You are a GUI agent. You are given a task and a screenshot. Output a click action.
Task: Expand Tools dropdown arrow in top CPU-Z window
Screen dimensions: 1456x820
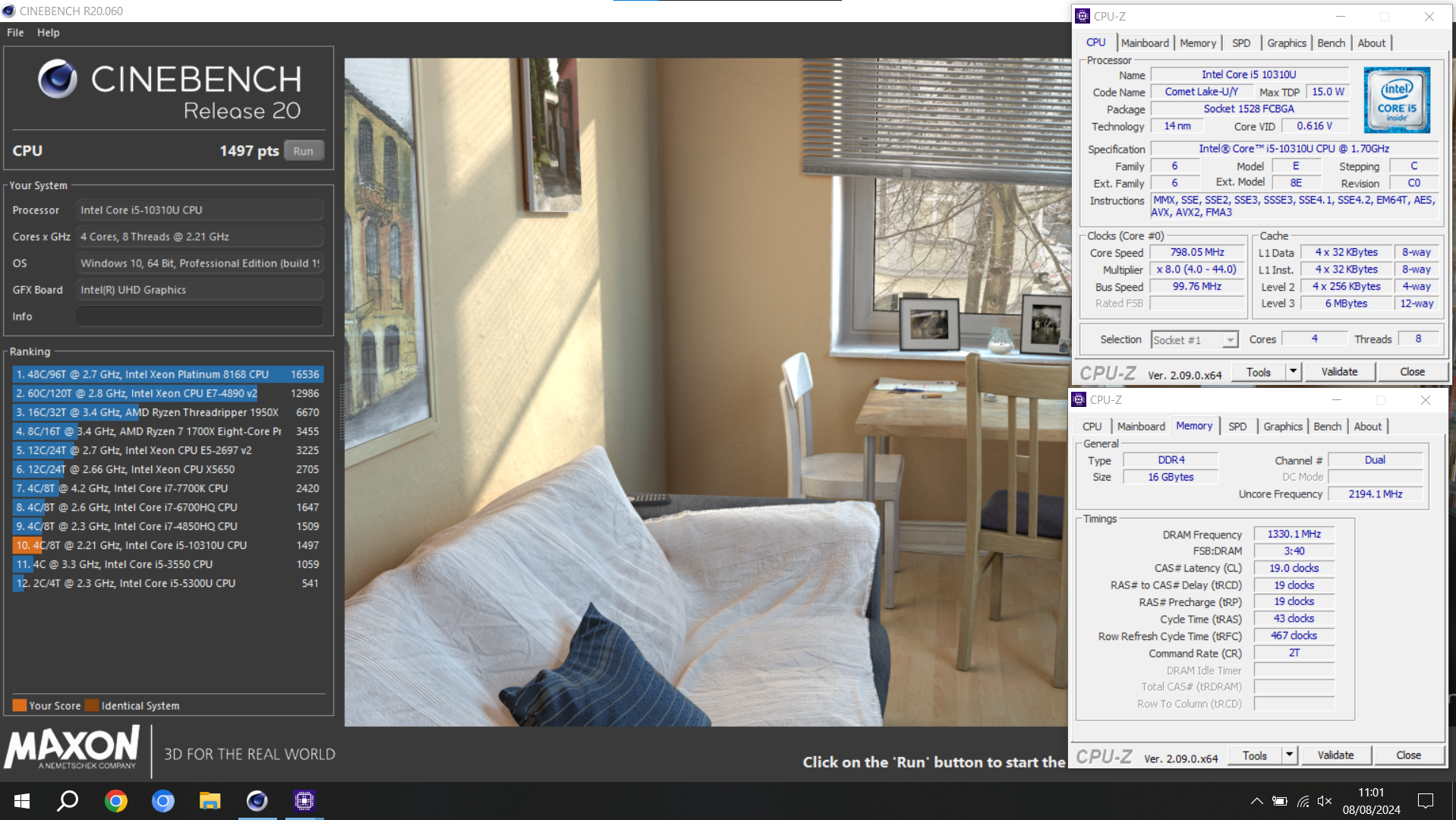[1294, 372]
